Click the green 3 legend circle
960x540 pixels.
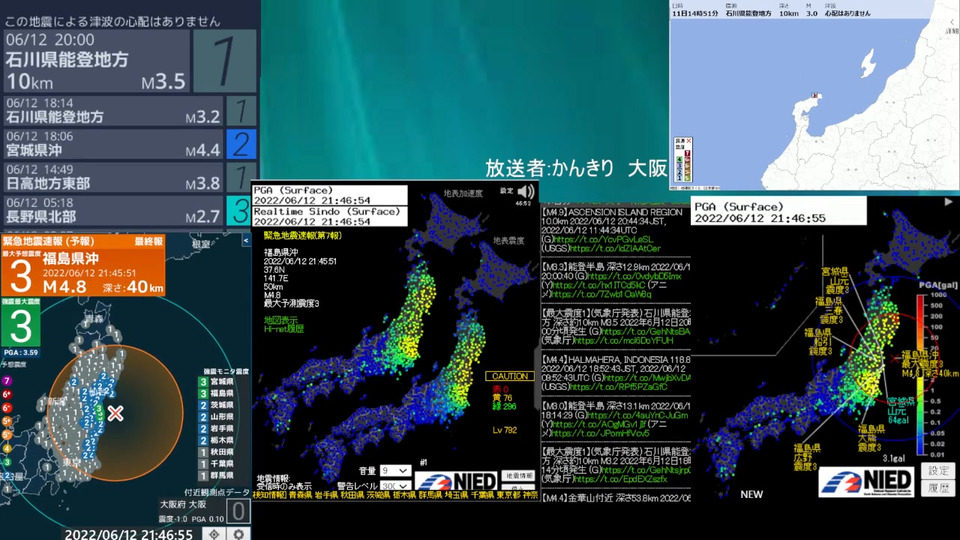click(x=6, y=462)
